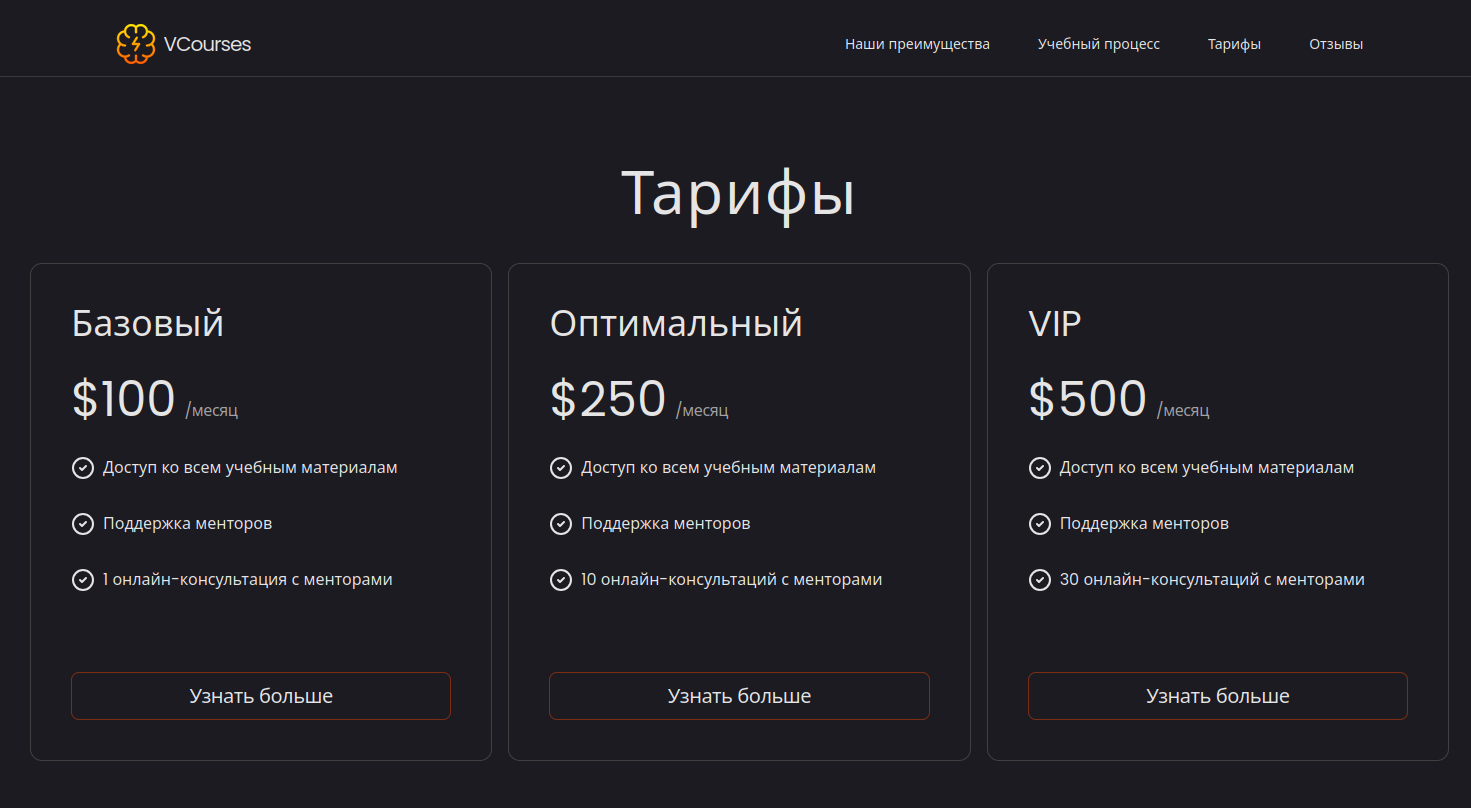
Task: Click checkmark next to 1 онлайн-консультация
Action: pyautogui.click(x=83, y=580)
